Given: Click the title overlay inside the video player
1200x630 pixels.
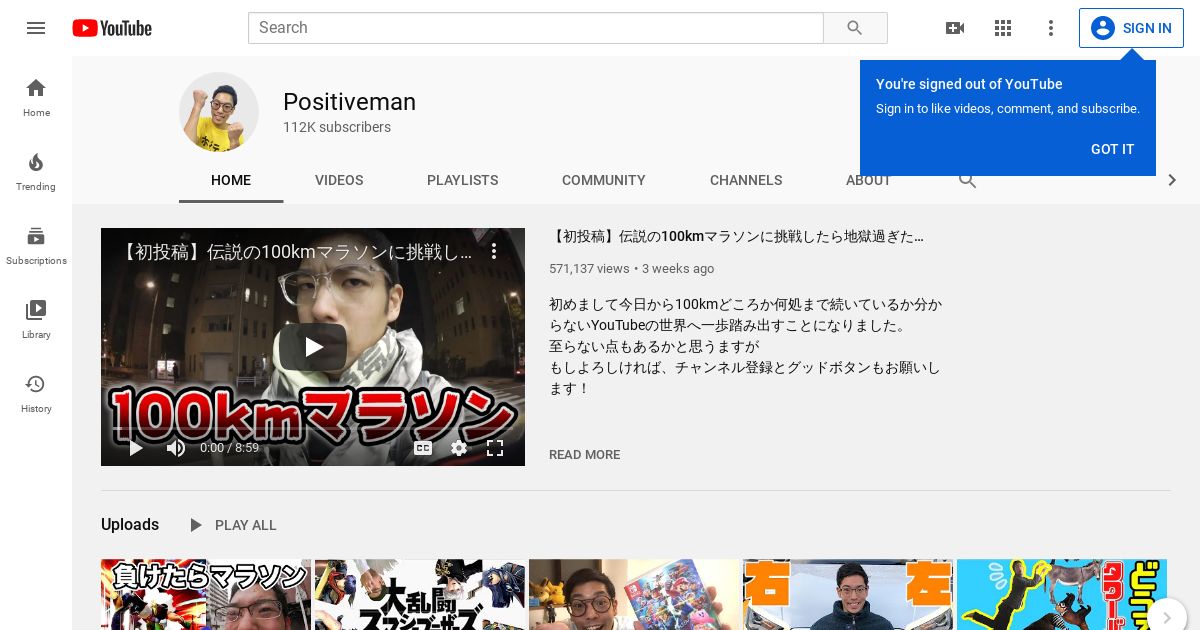Looking at the screenshot, I should (x=295, y=252).
